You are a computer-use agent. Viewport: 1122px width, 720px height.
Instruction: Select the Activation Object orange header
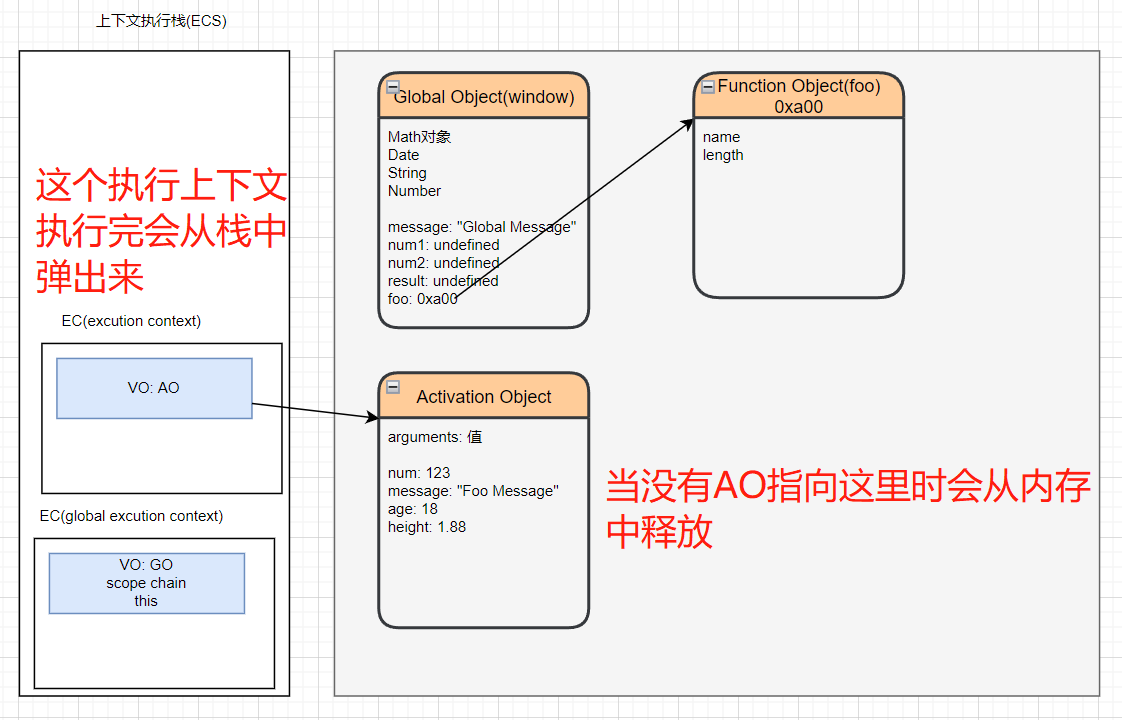click(x=484, y=397)
